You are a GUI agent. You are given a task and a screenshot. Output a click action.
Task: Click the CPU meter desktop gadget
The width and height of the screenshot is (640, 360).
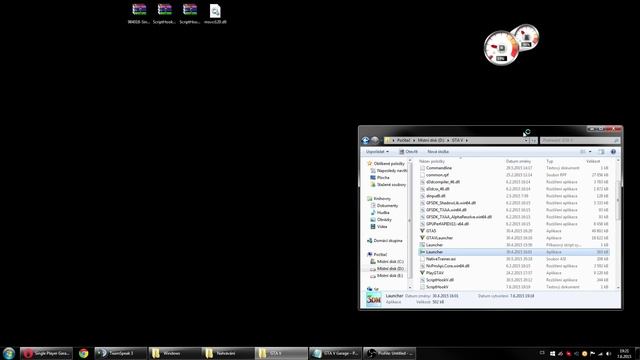[x=501, y=48]
